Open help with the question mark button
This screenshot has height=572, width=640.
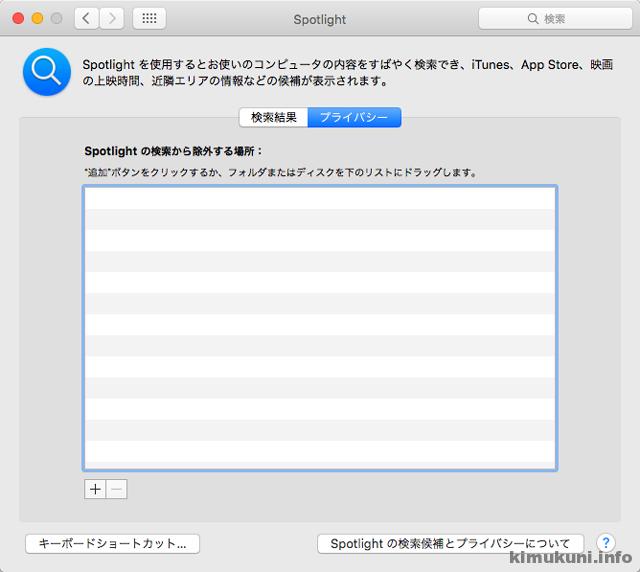pyautogui.click(x=606, y=543)
